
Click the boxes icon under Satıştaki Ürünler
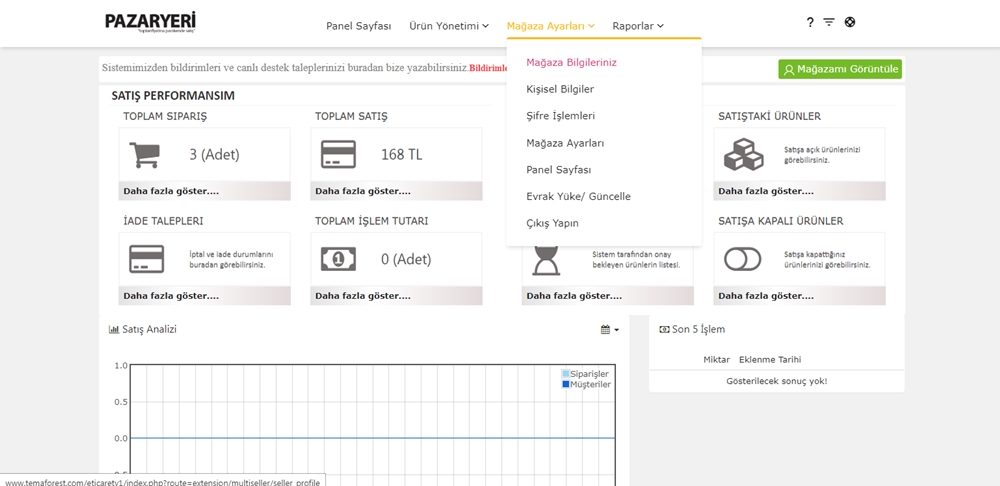[743, 155]
